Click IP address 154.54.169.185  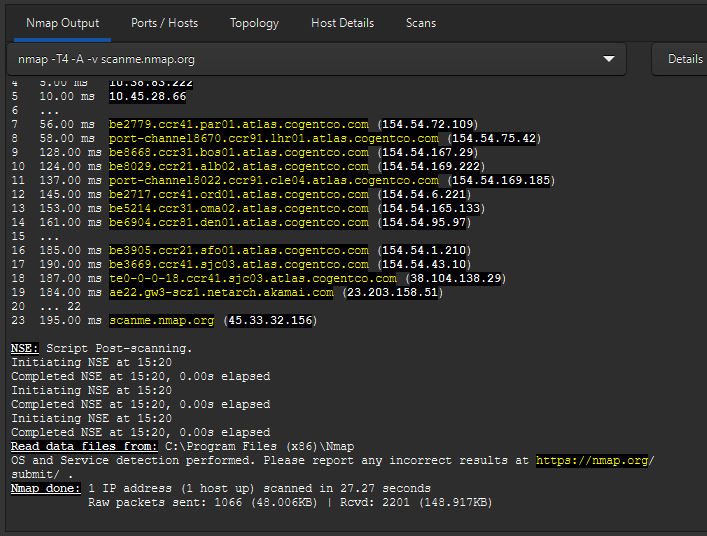coord(501,180)
